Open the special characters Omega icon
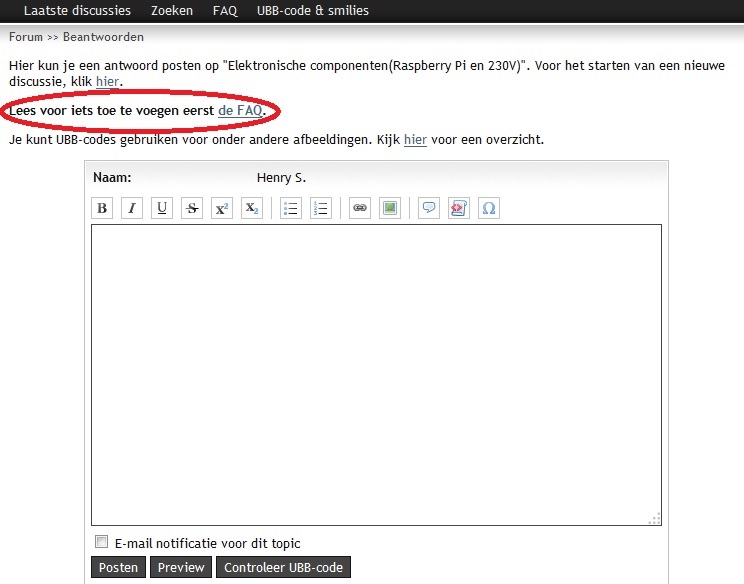This screenshot has height=584, width=744. [x=489, y=208]
